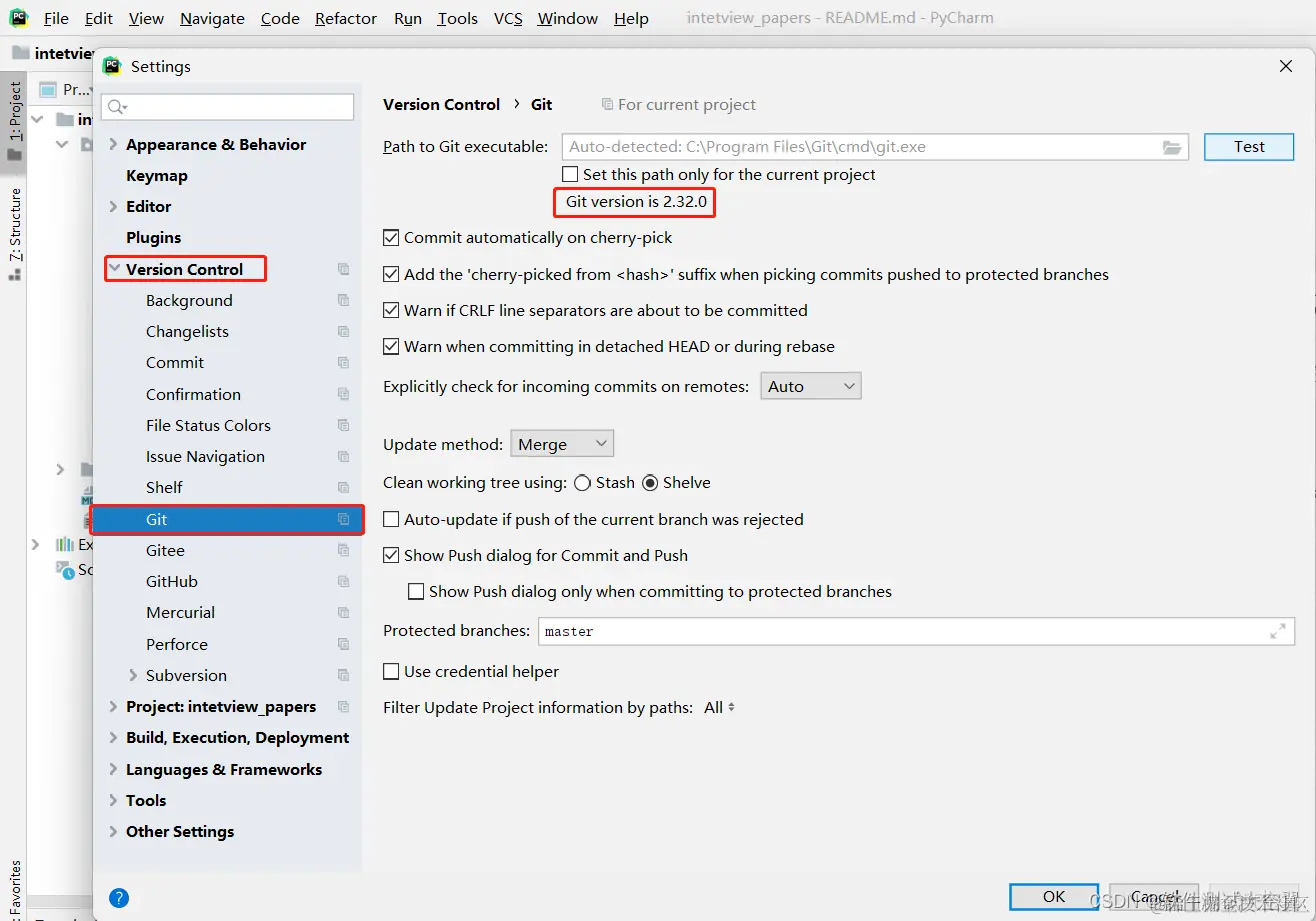Toggle 'Warn when committing in detached HEAD' checkbox

[391, 347]
